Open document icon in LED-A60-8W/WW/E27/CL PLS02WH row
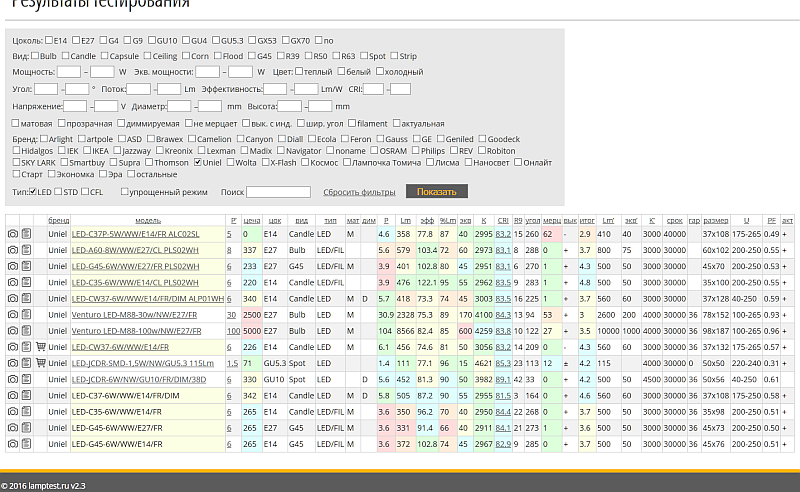This screenshot has width=800, height=492. coord(26,250)
